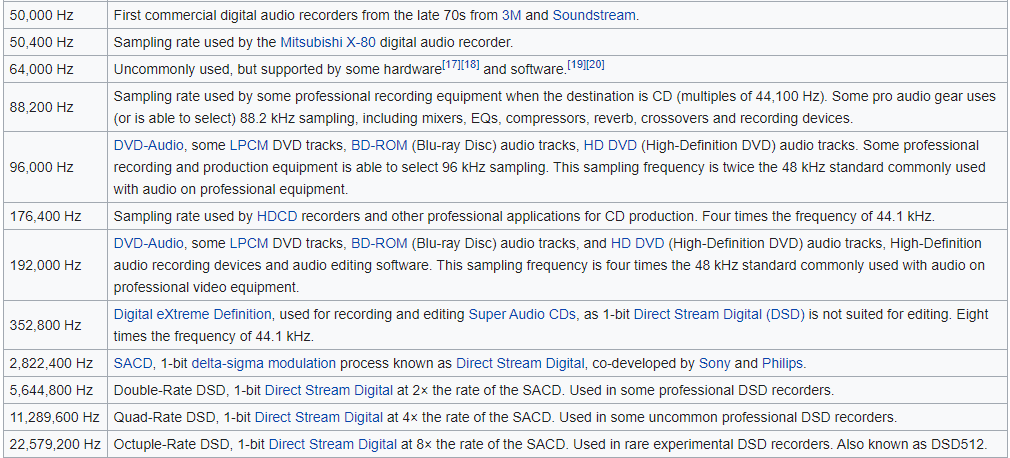The height and width of the screenshot is (458, 1010).
Task: Open Direct Stream Digital link in Quad-Rate DSD row
Action: [x=319, y=417]
